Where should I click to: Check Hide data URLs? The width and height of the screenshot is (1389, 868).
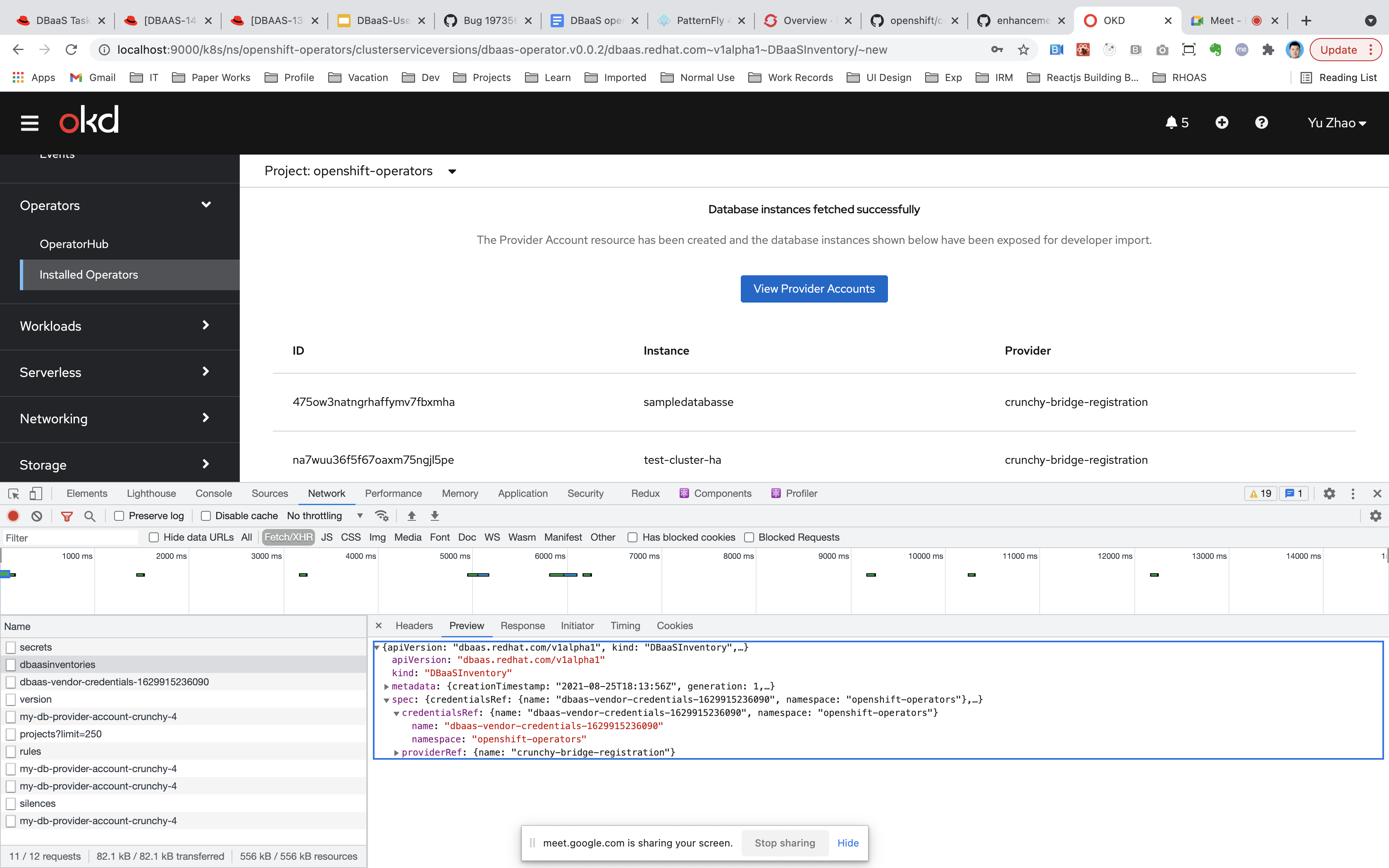click(x=154, y=537)
